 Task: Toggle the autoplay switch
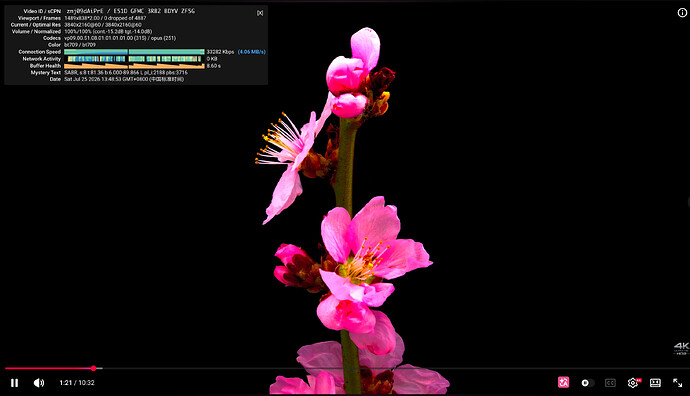point(587,383)
